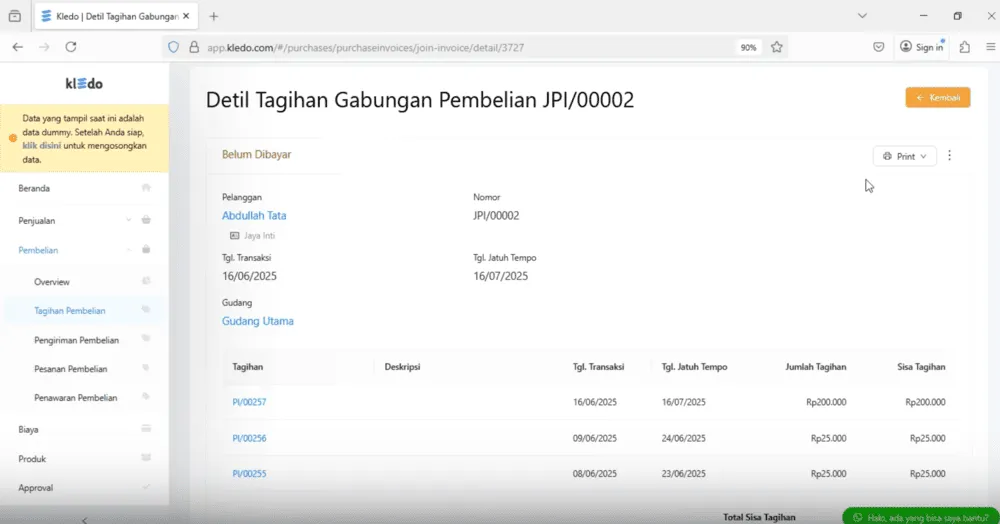The height and width of the screenshot is (524, 1000).
Task: Click the address bar URL
Action: tap(365, 47)
